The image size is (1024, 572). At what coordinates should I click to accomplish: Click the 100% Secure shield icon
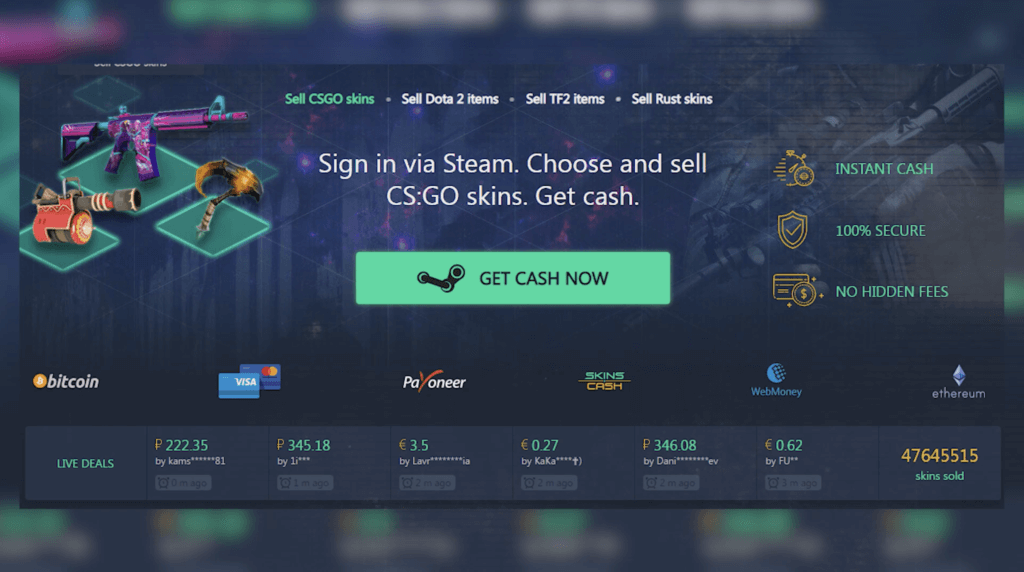pyautogui.click(x=792, y=230)
